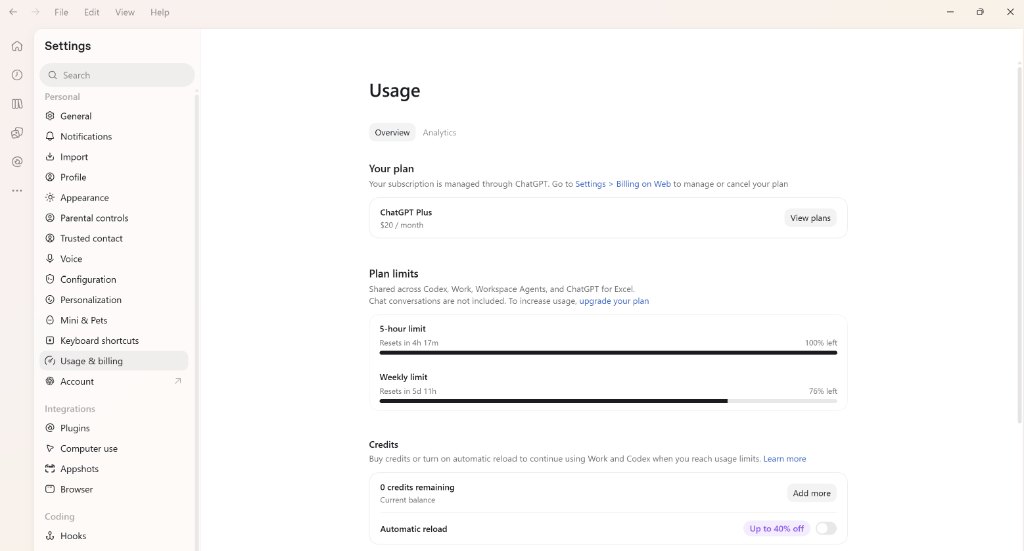The width and height of the screenshot is (1024, 551).
Task: Open Account external link arrow
Action: (178, 381)
